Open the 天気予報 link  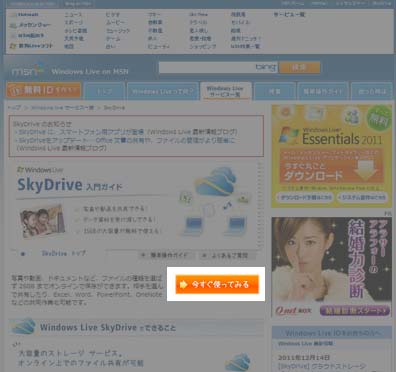(x=74, y=38)
